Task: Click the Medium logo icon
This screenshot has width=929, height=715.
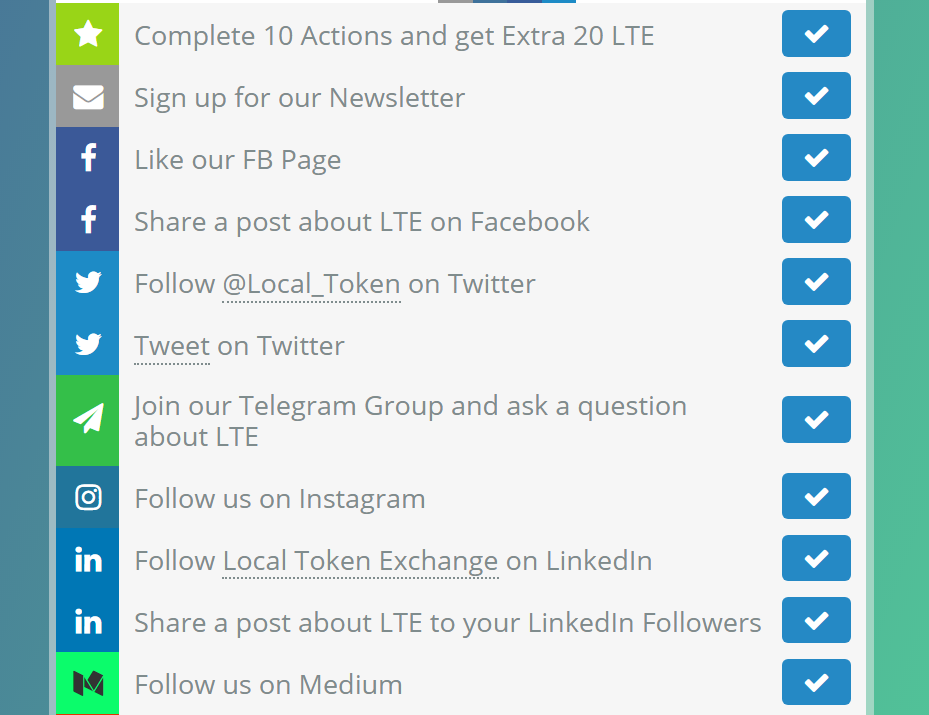Action: (x=88, y=684)
